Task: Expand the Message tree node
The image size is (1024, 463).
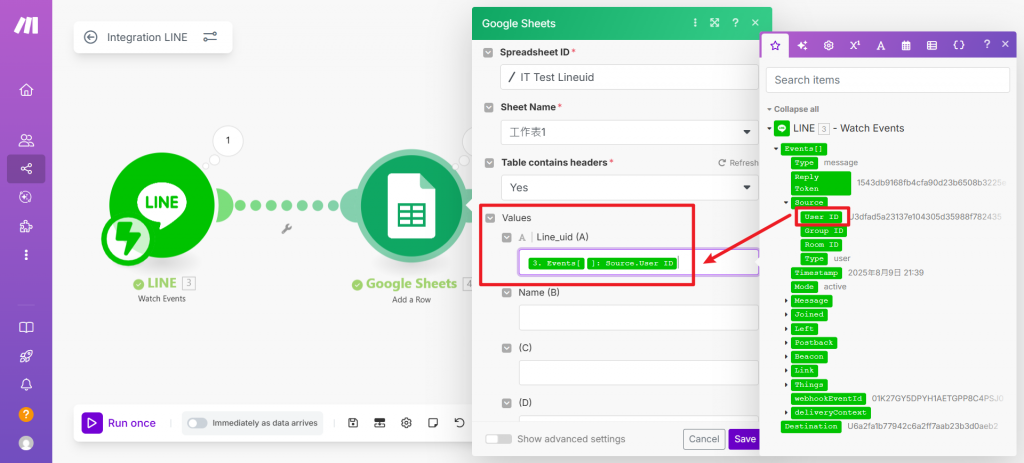Action: coord(786,300)
